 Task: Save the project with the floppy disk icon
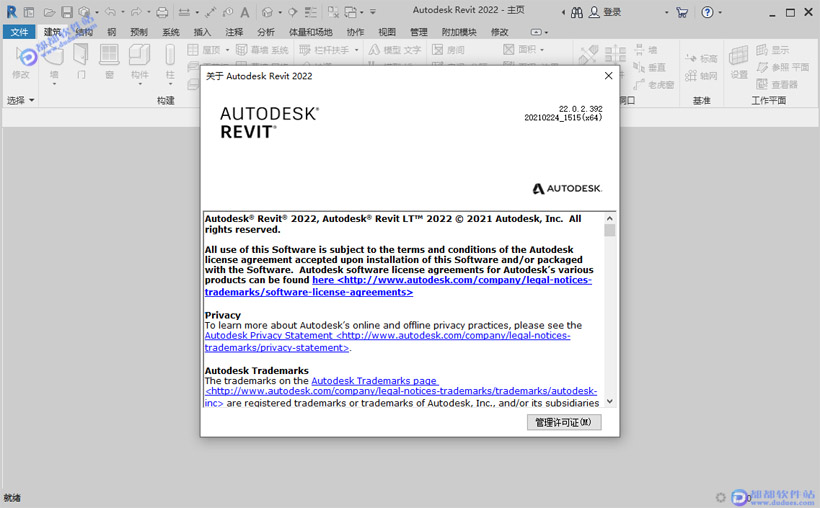pyautogui.click(x=67, y=12)
